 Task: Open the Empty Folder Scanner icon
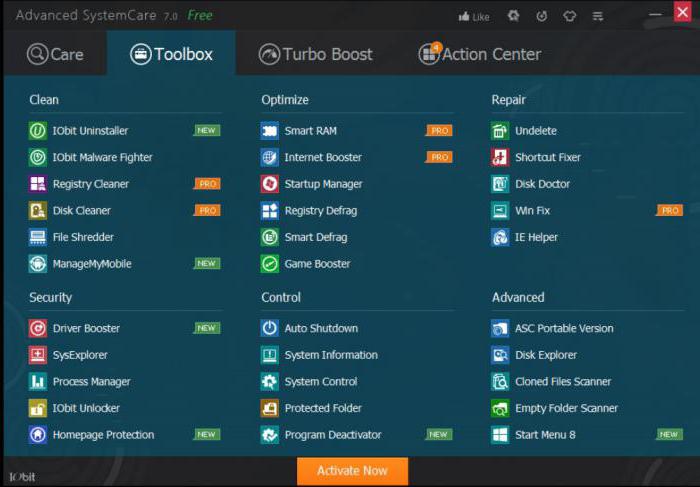coord(500,408)
